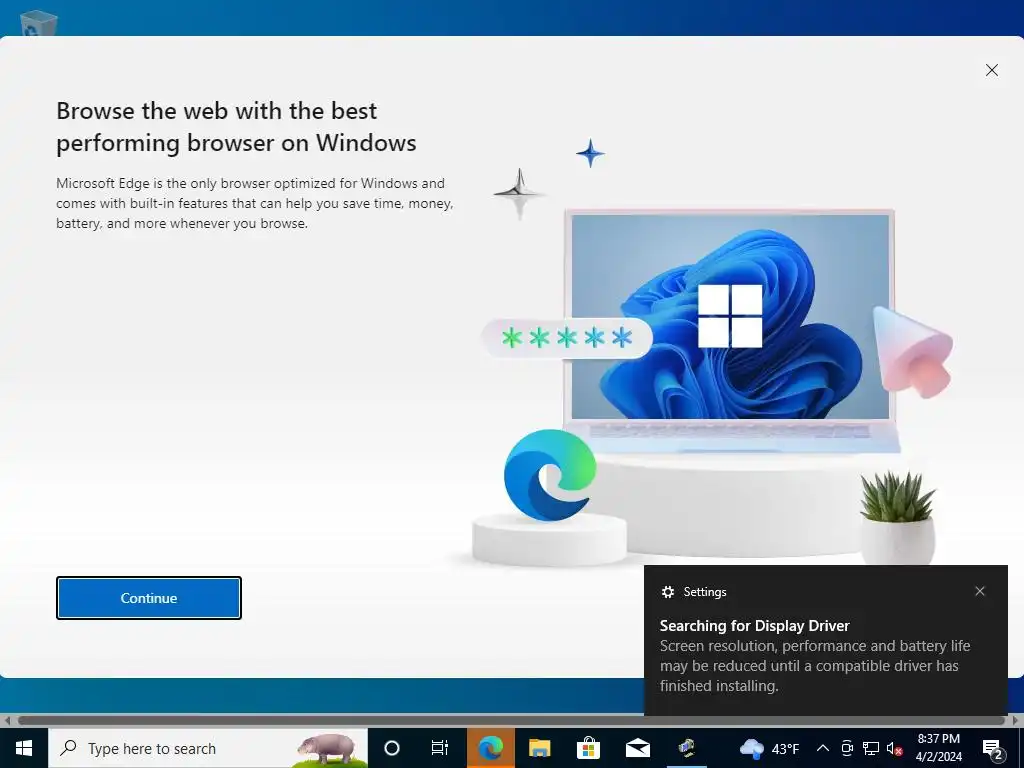Open the Action Center notifications icon
1024x768 pixels.
(992, 748)
